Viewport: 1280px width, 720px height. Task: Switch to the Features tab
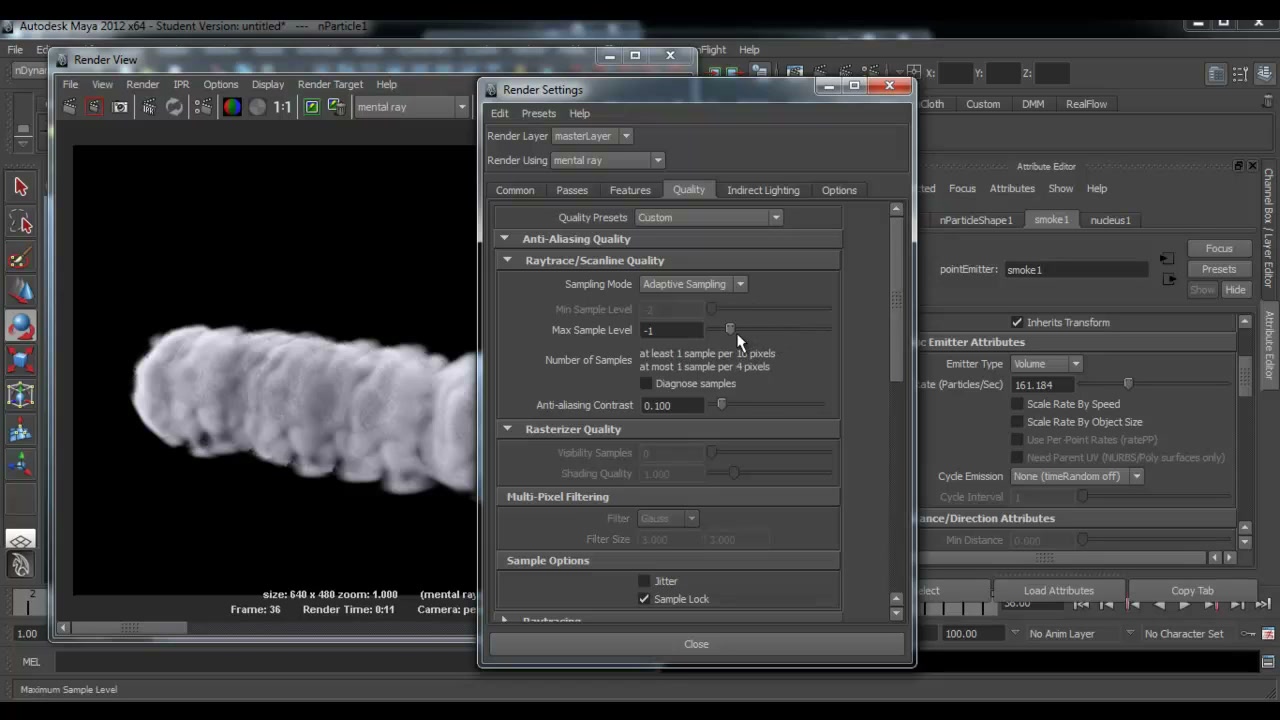(630, 190)
